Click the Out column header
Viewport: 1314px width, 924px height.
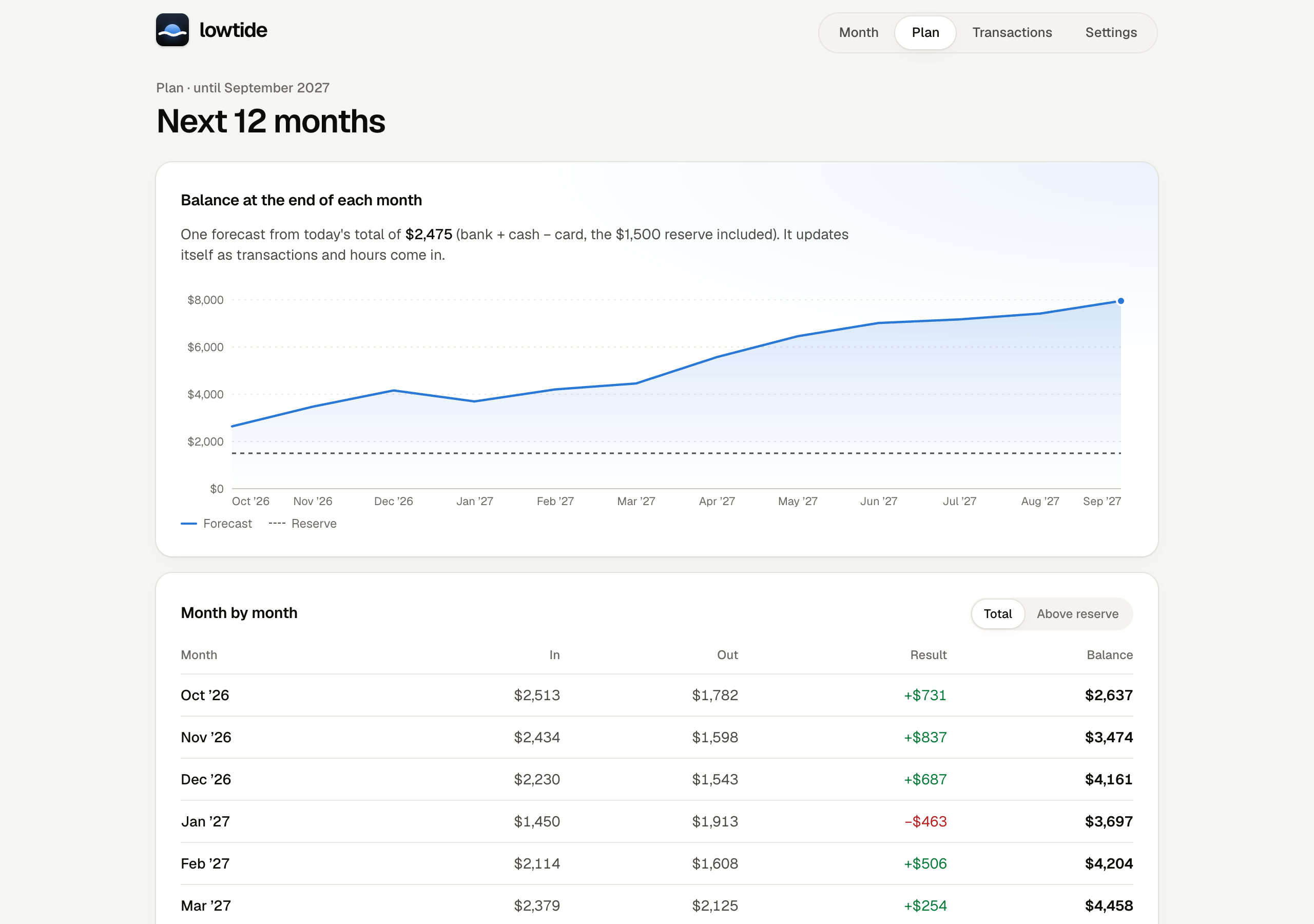[x=727, y=655]
